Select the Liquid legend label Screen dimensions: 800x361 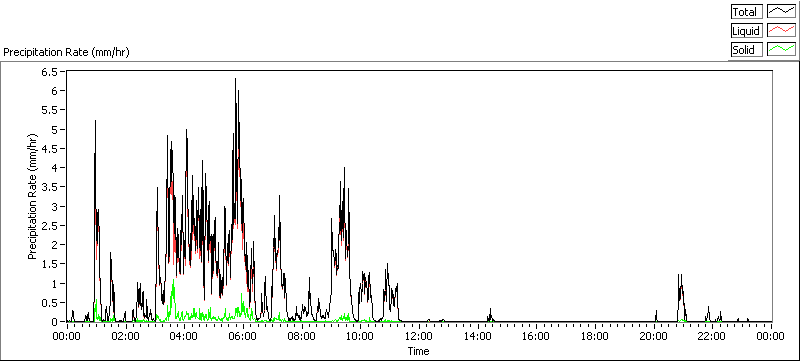[747, 31]
